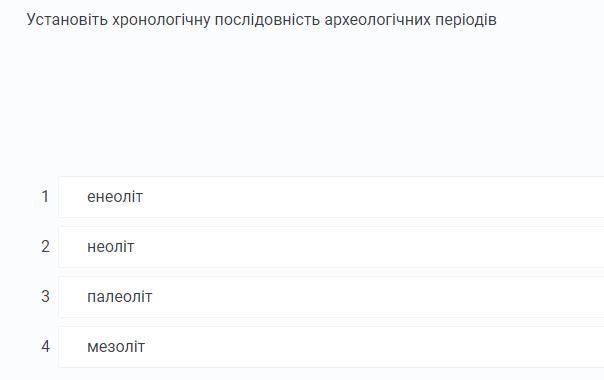
Task: Select the 'палеоліт' answer row
Action: [x=331, y=297]
